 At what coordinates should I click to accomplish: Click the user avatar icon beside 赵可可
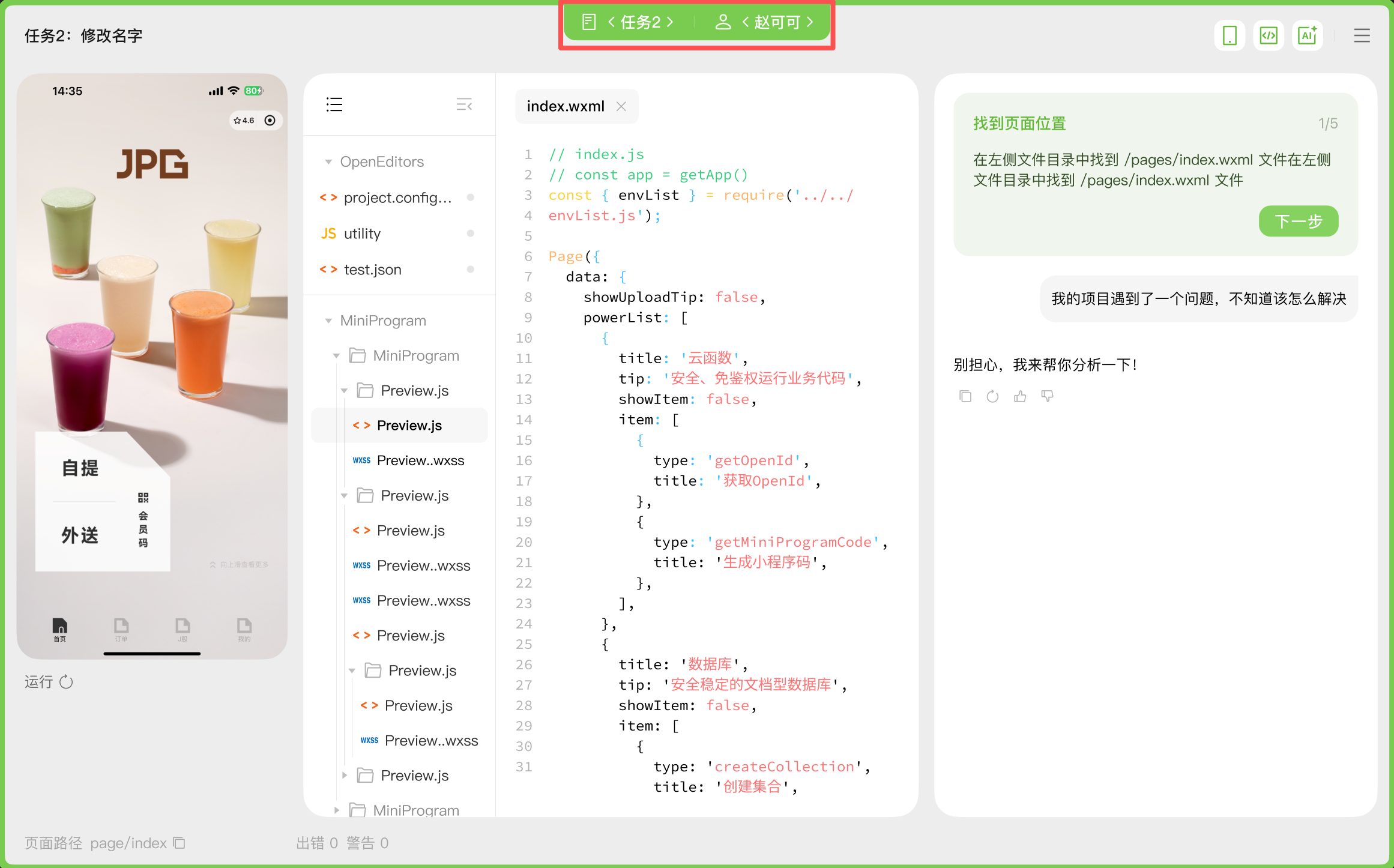point(723,22)
